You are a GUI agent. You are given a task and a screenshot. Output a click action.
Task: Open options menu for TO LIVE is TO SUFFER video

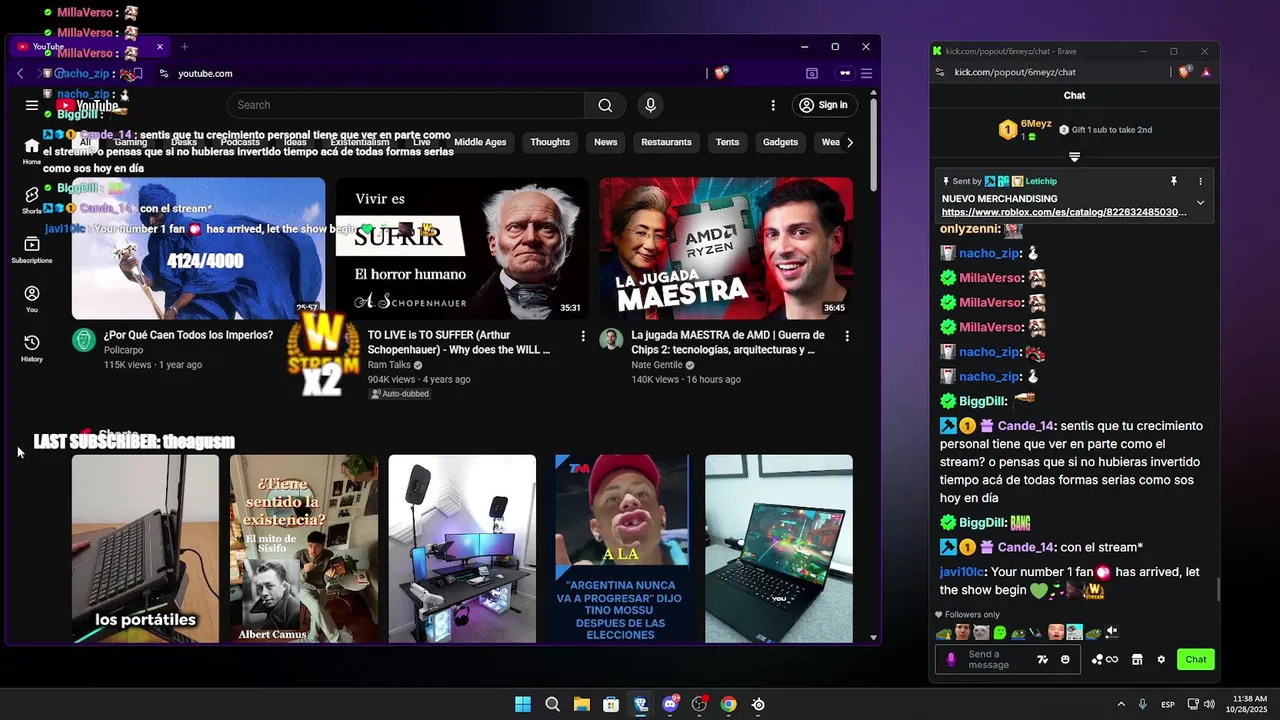click(583, 337)
